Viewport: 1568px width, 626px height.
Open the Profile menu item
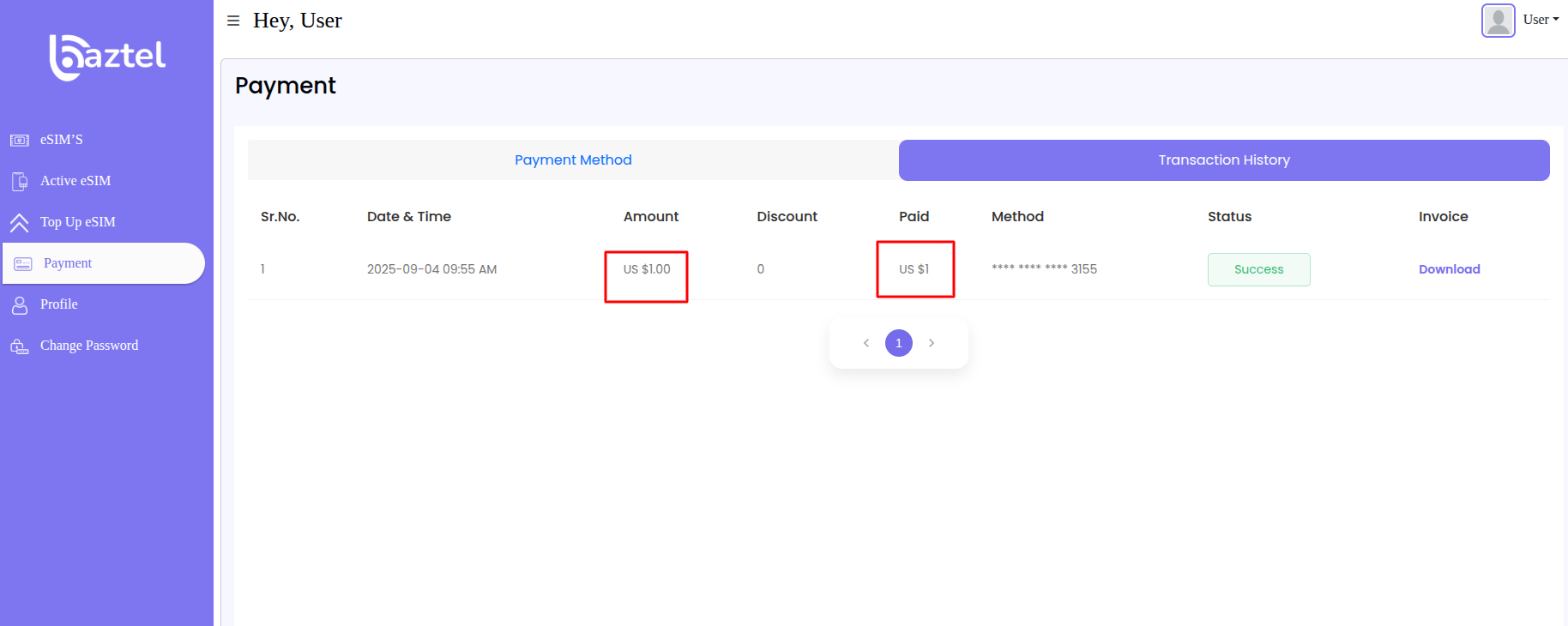point(59,304)
